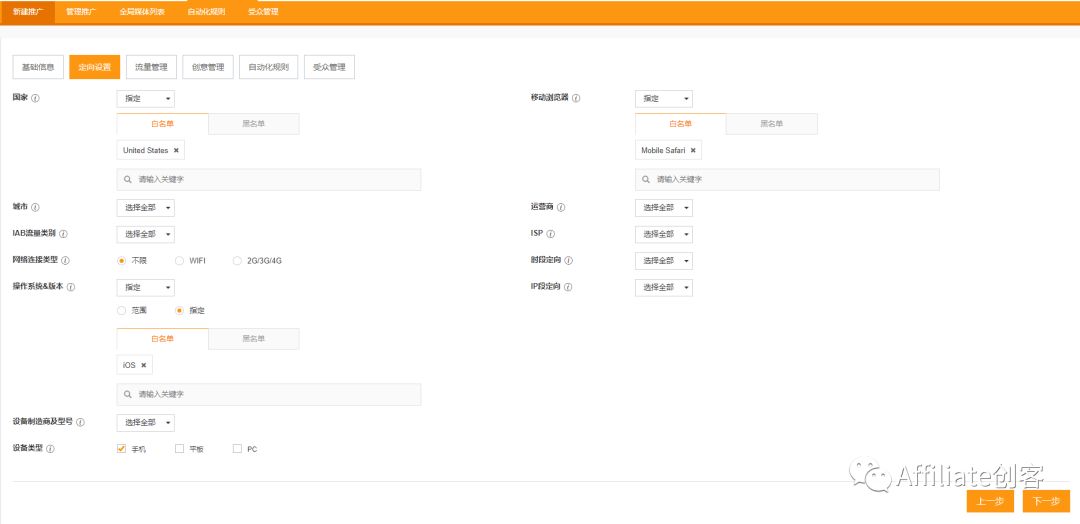Check the PC device type checkbox
Screen dimensions: 1080x524
[237, 448]
